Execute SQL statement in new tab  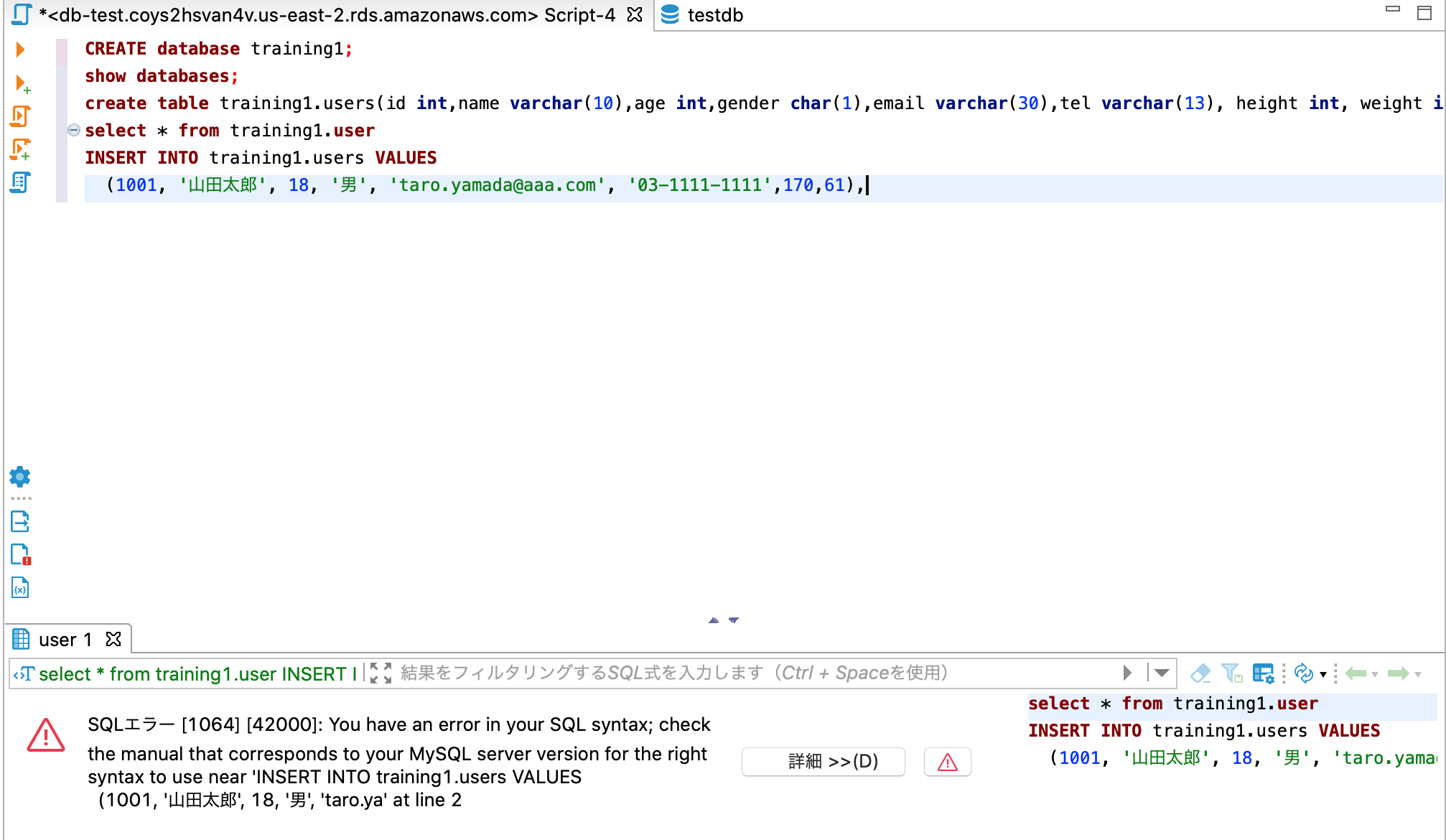22,84
